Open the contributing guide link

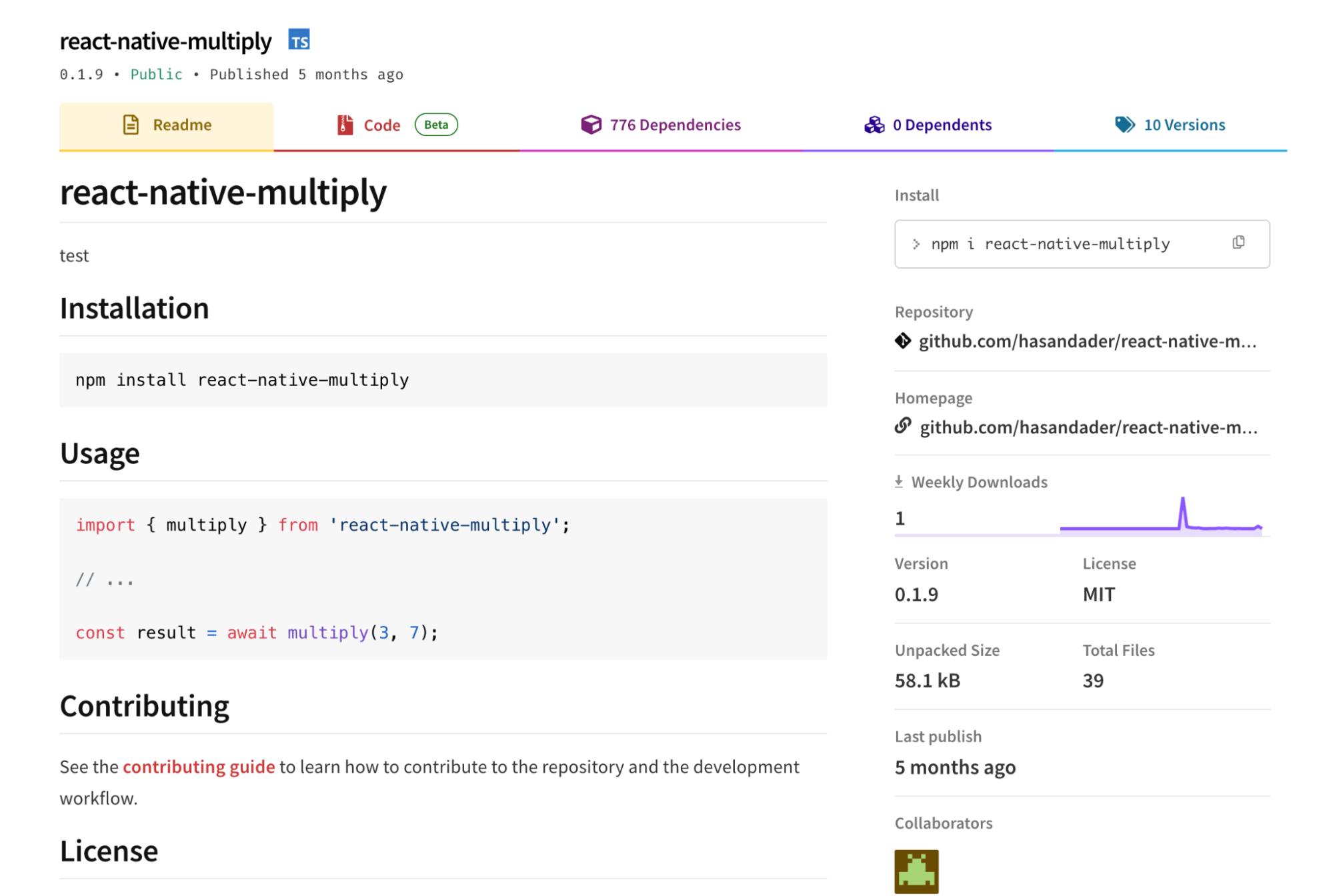tap(199, 767)
